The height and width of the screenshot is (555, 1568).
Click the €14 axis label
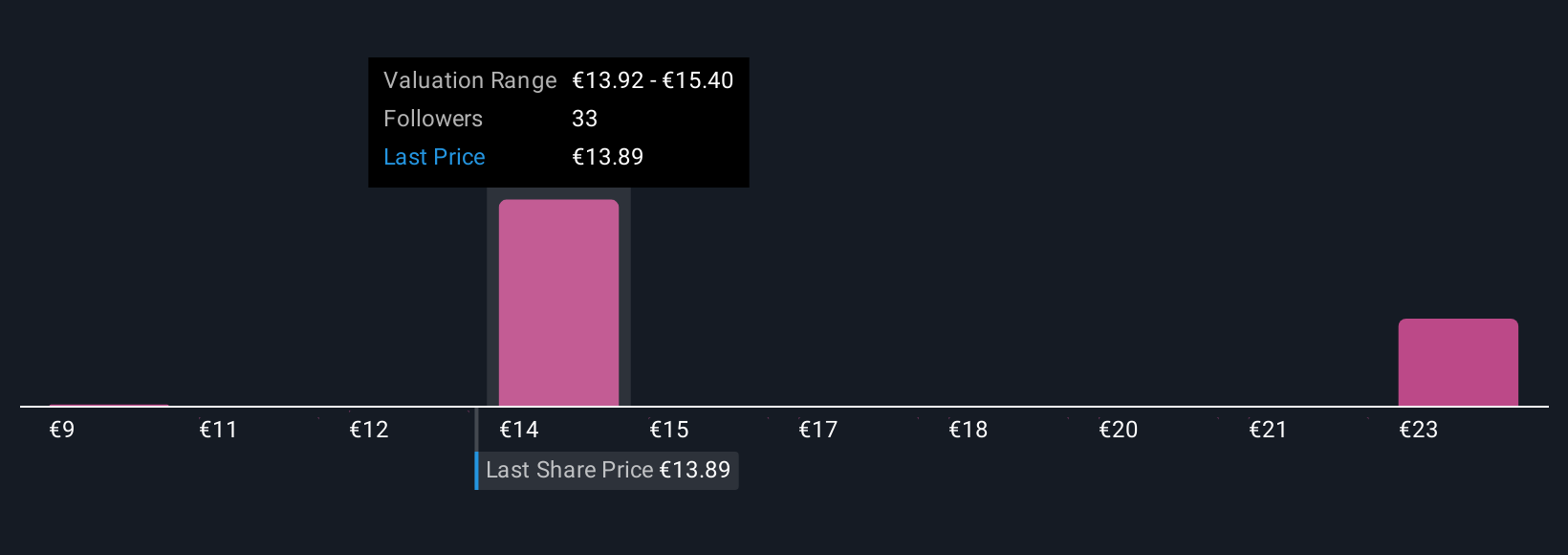point(519,430)
